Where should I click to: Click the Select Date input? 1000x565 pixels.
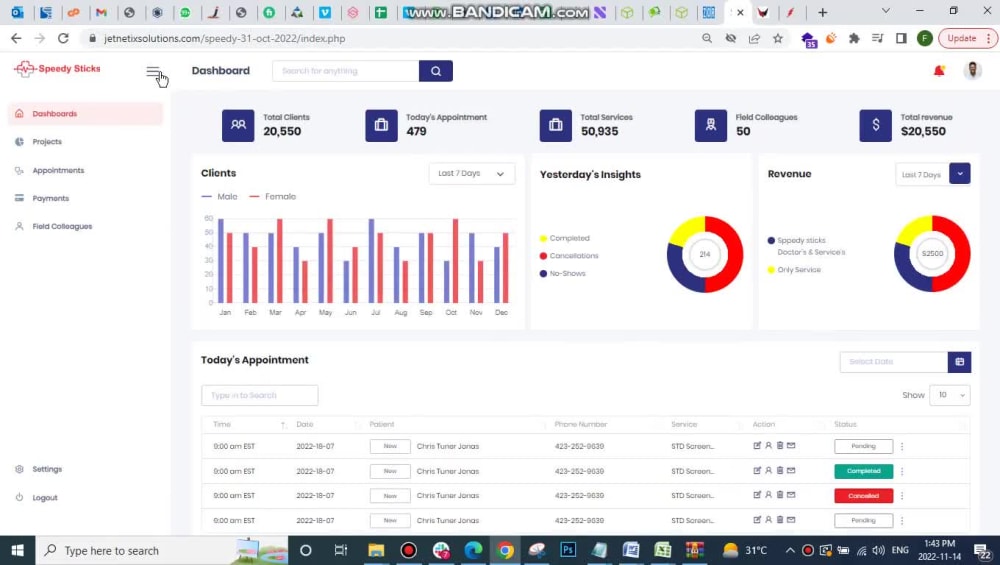click(x=893, y=362)
